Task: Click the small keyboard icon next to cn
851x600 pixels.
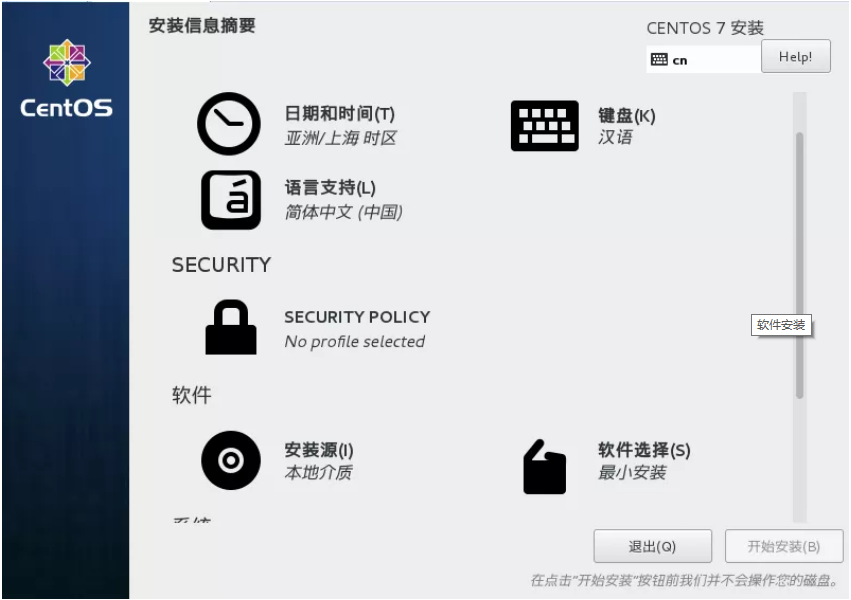Action: point(659,60)
